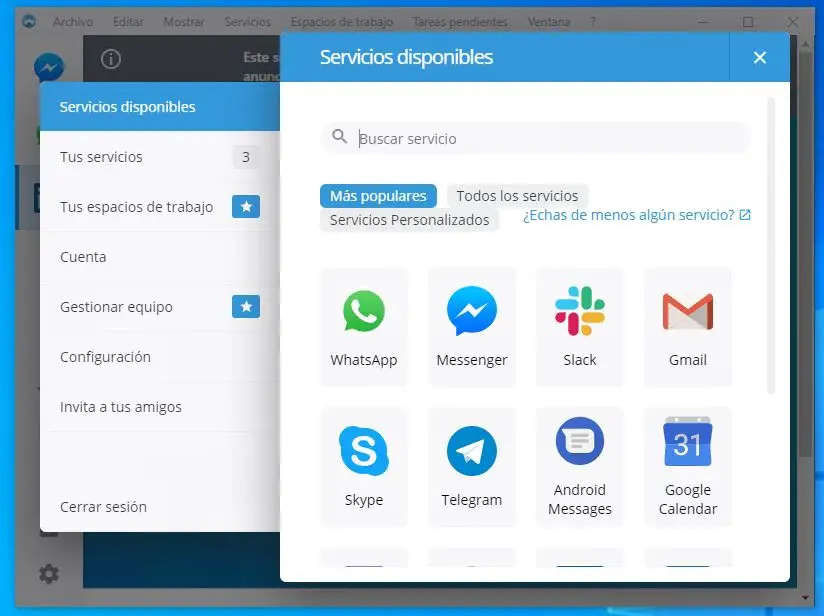Add the WhatsApp service

364,326
